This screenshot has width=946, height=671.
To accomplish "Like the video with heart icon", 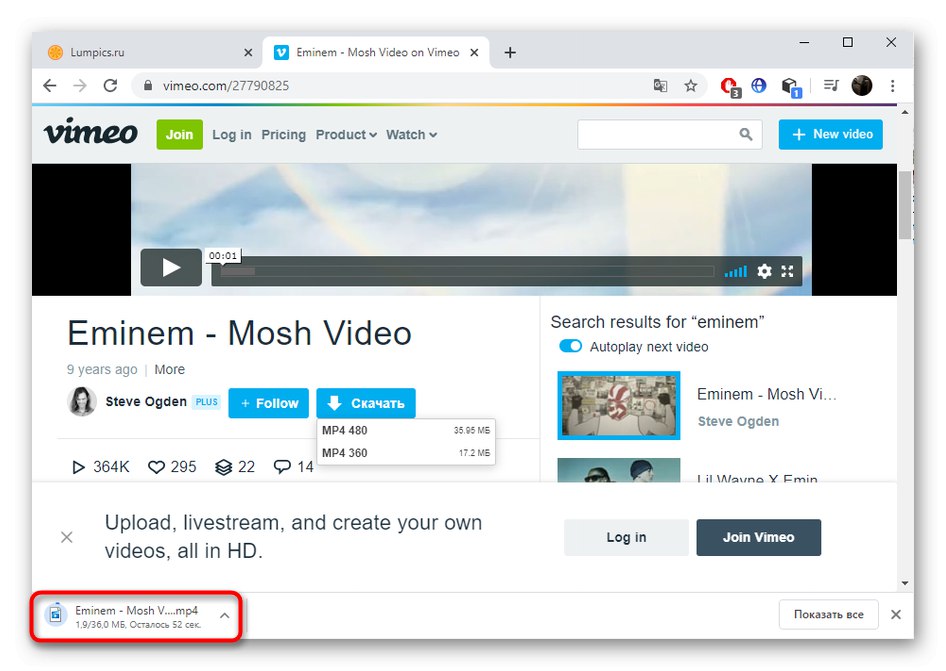I will click(x=156, y=467).
